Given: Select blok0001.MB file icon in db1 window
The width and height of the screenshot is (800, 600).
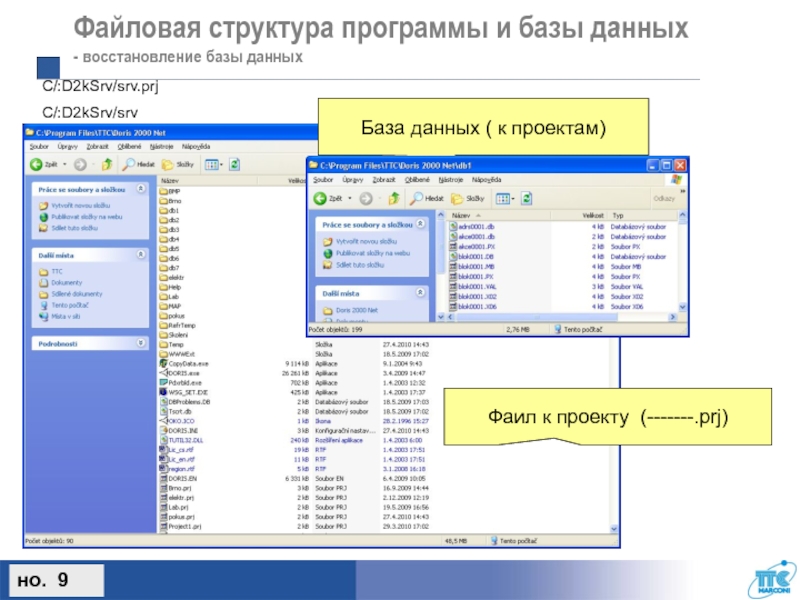Looking at the screenshot, I should [453, 266].
